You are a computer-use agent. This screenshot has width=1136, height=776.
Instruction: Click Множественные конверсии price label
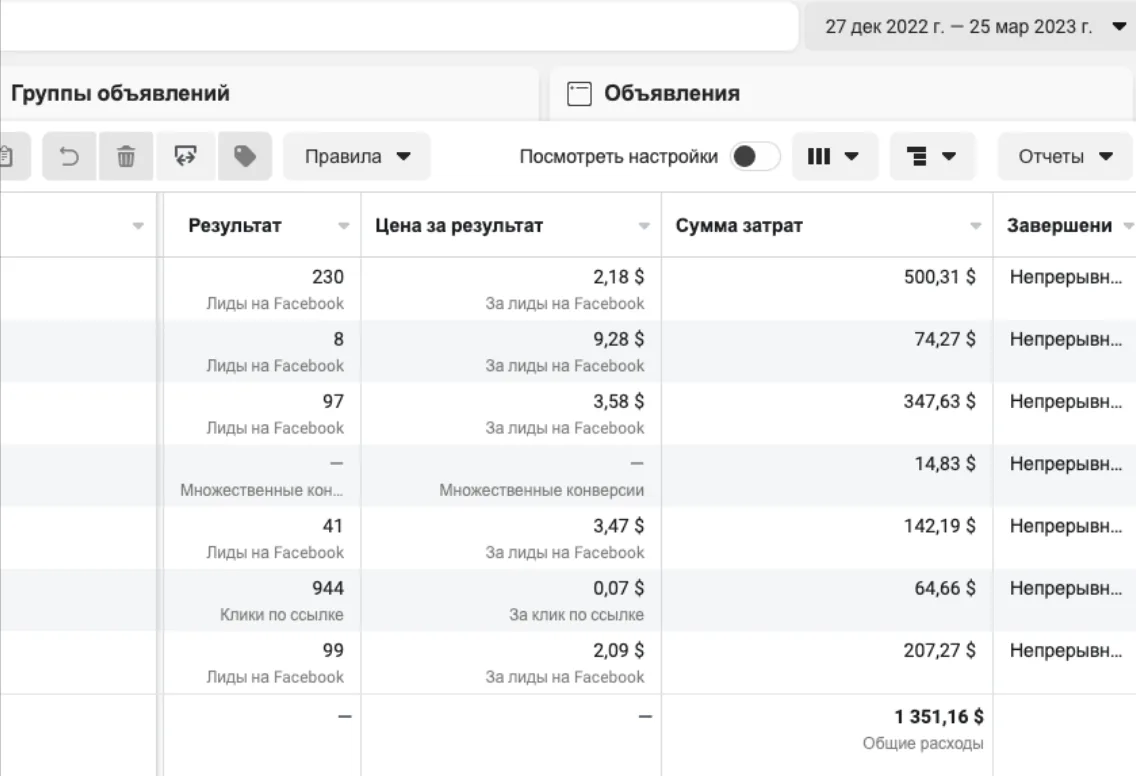[x=541, y=491]
